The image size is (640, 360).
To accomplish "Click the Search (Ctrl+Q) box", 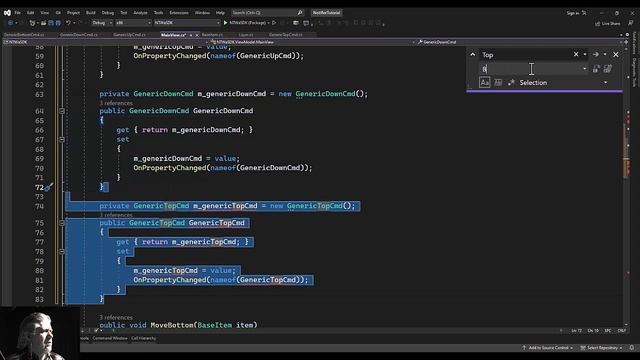I will click(267, 13).
